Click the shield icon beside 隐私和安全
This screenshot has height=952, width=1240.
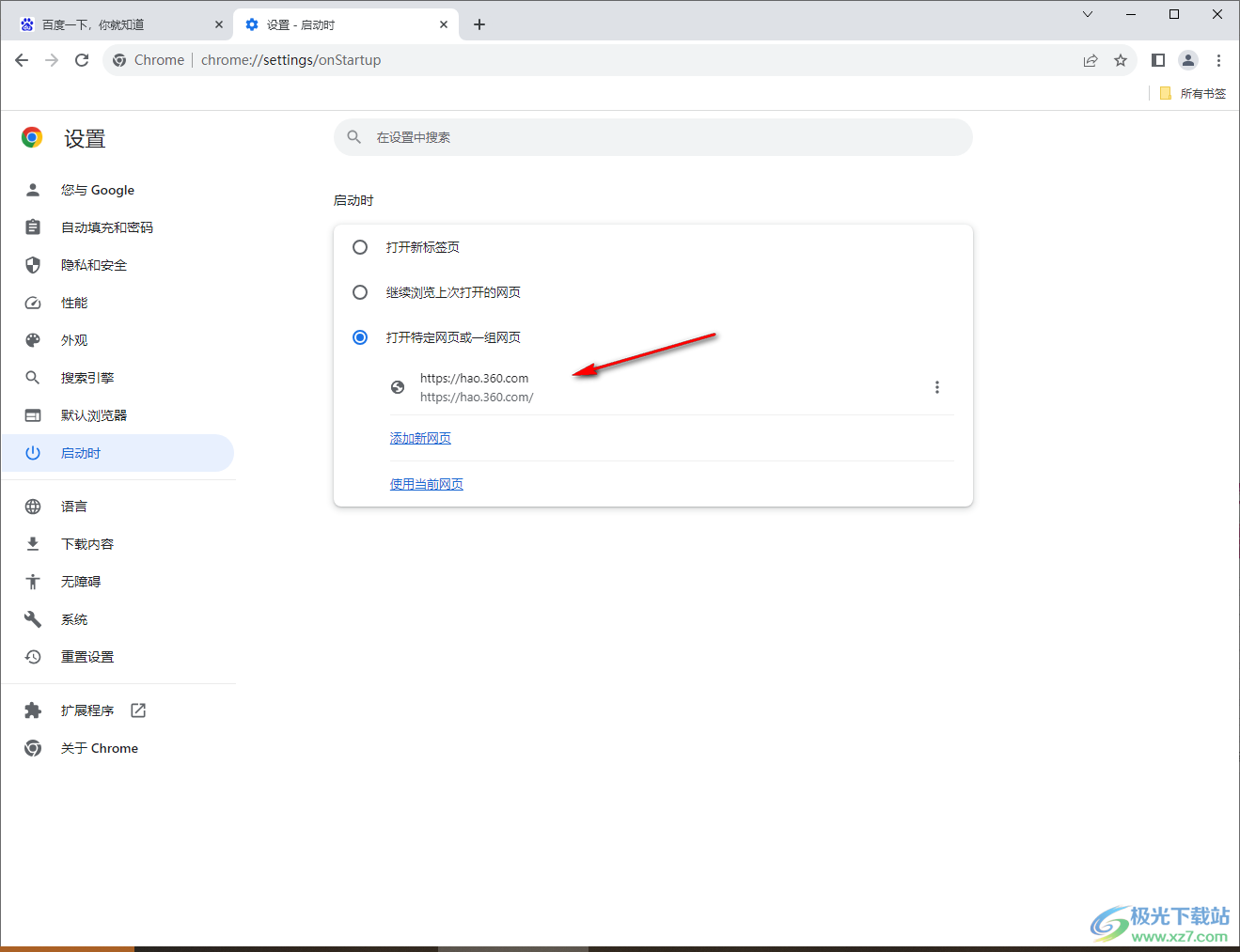pyautogui.click(x=33, y=265)
